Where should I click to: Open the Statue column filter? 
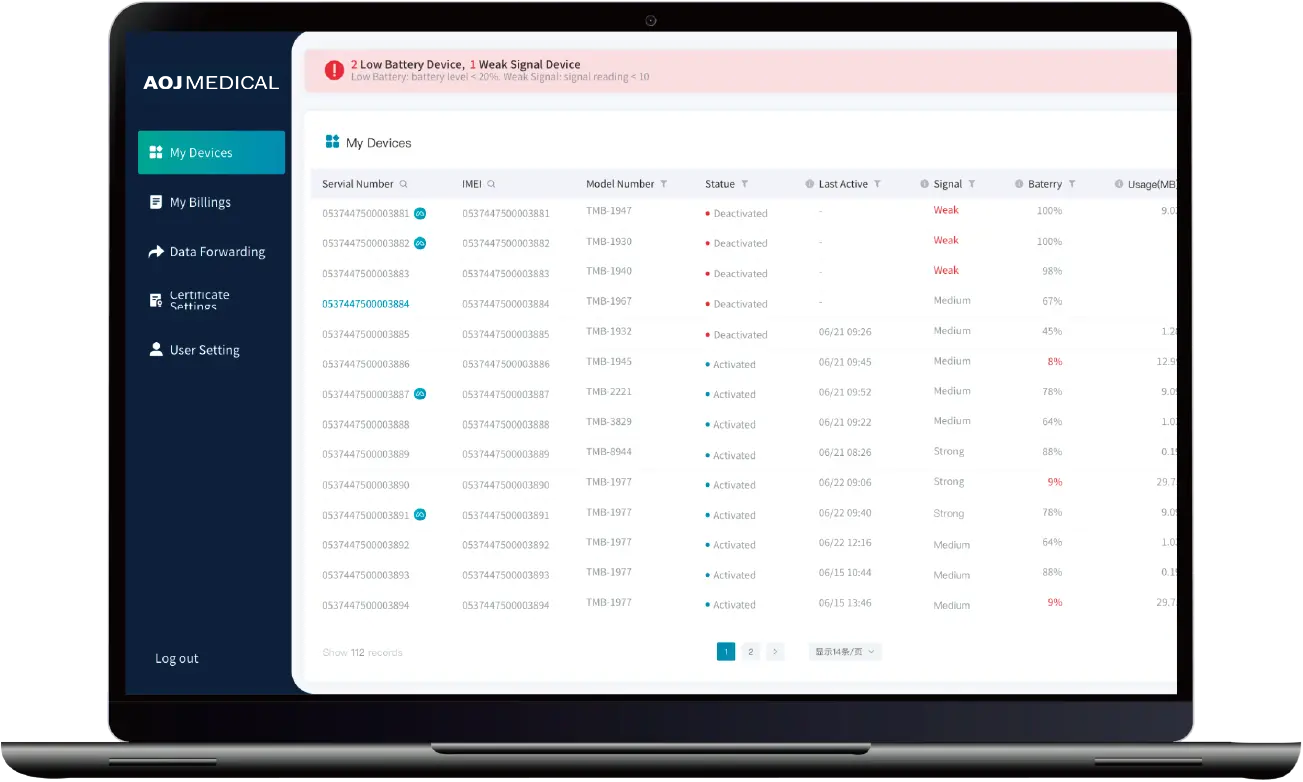click(744, 184)
